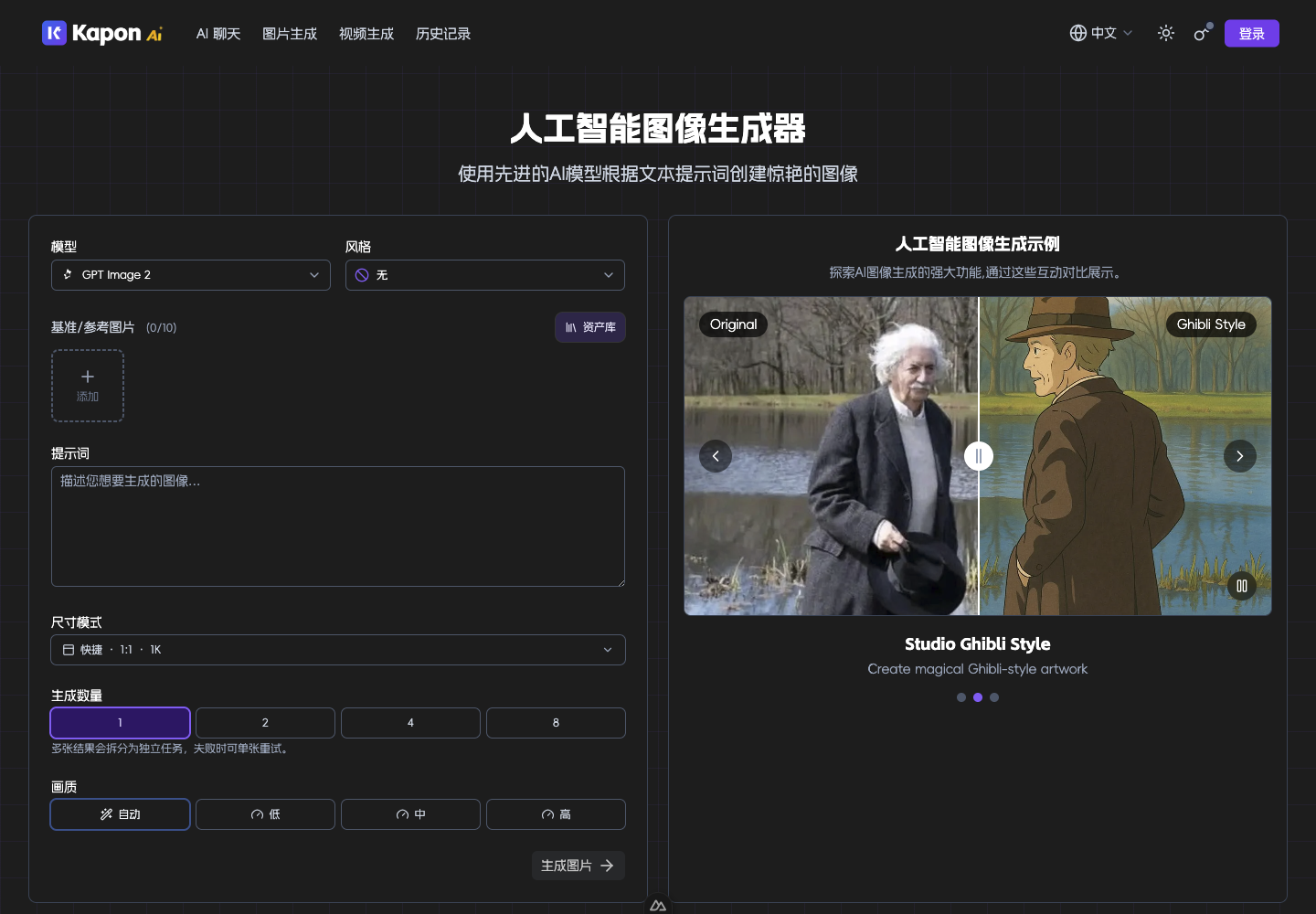The height and width of the screenshot is (914, 1316).
Task: Open the 模型 GPT Image 2 dropdown
Action: click(191, 275)
